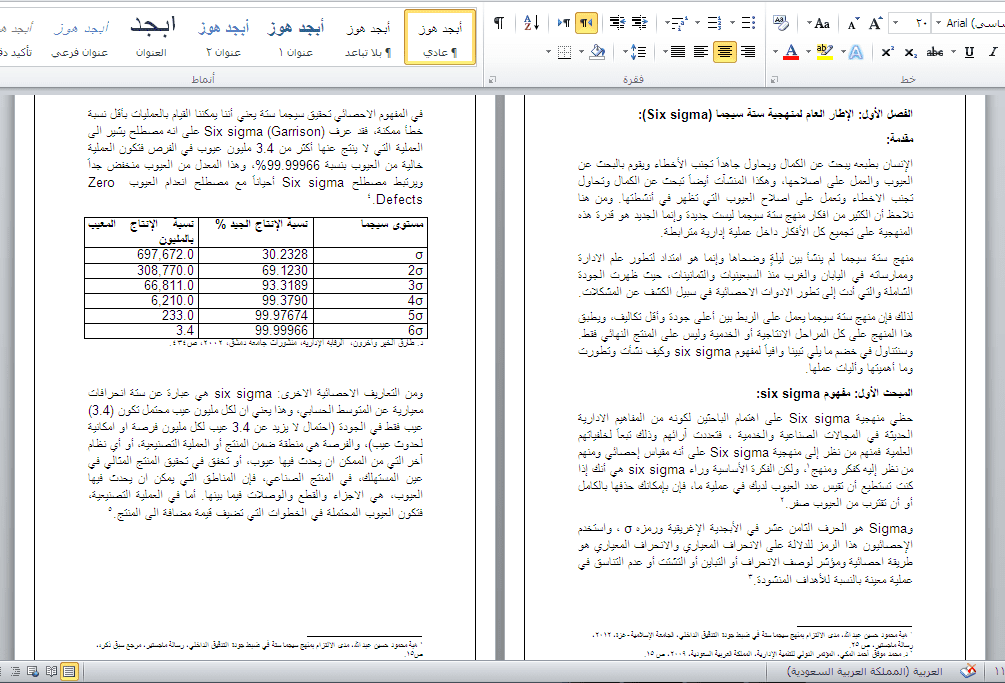Select the عنوان ١ heading style

pyautogui.click(x=295, y=38)
